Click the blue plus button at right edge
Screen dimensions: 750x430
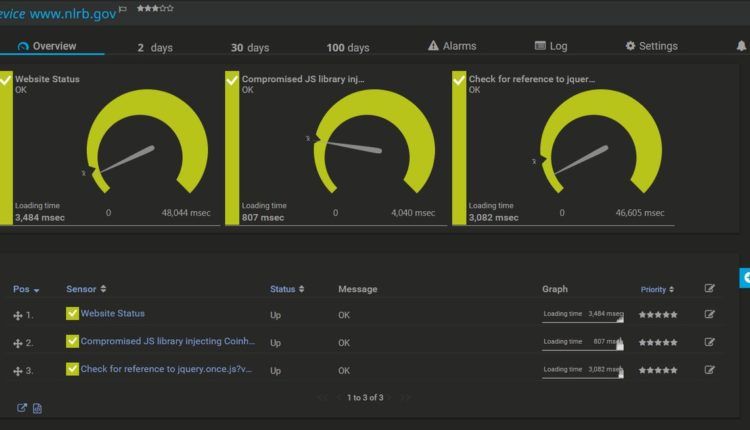745,276
